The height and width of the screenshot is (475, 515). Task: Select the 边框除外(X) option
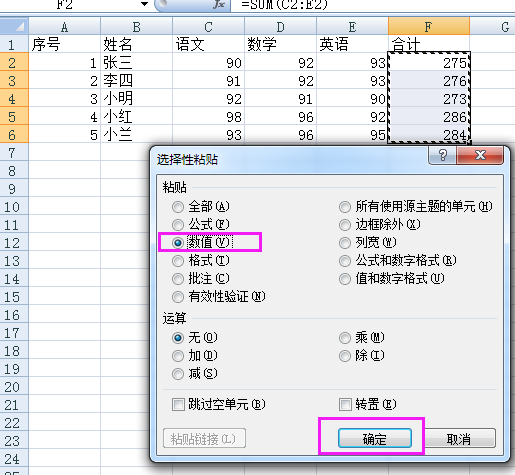point(380,225)
